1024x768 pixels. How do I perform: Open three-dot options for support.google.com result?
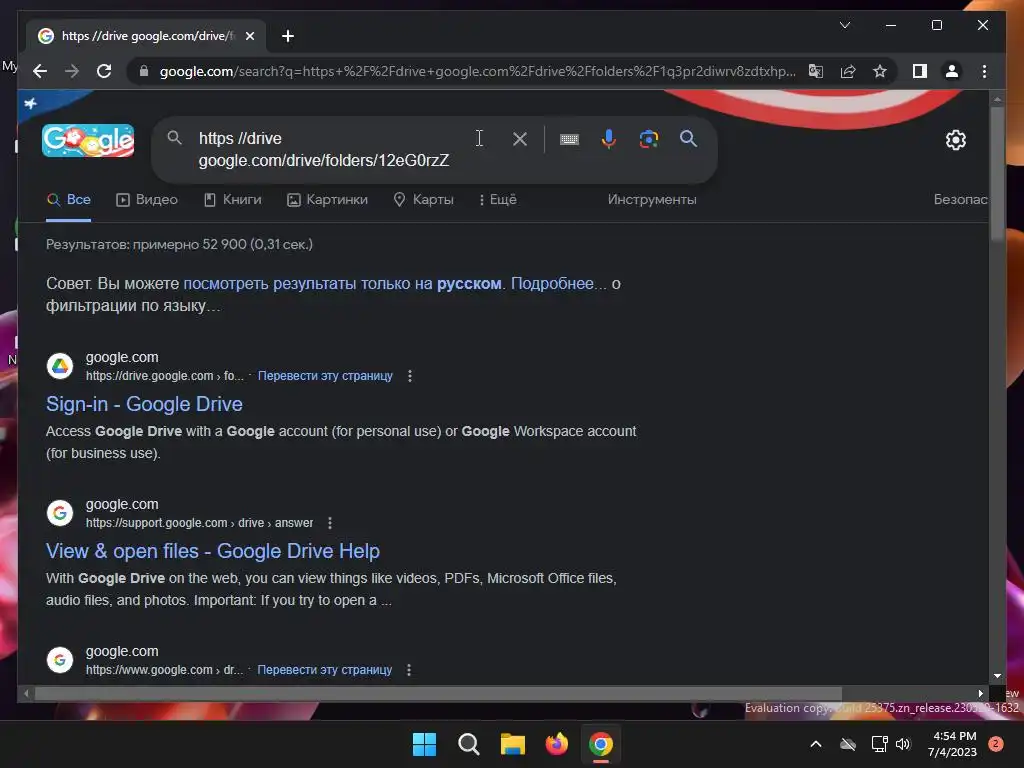[x=330, y=523]
